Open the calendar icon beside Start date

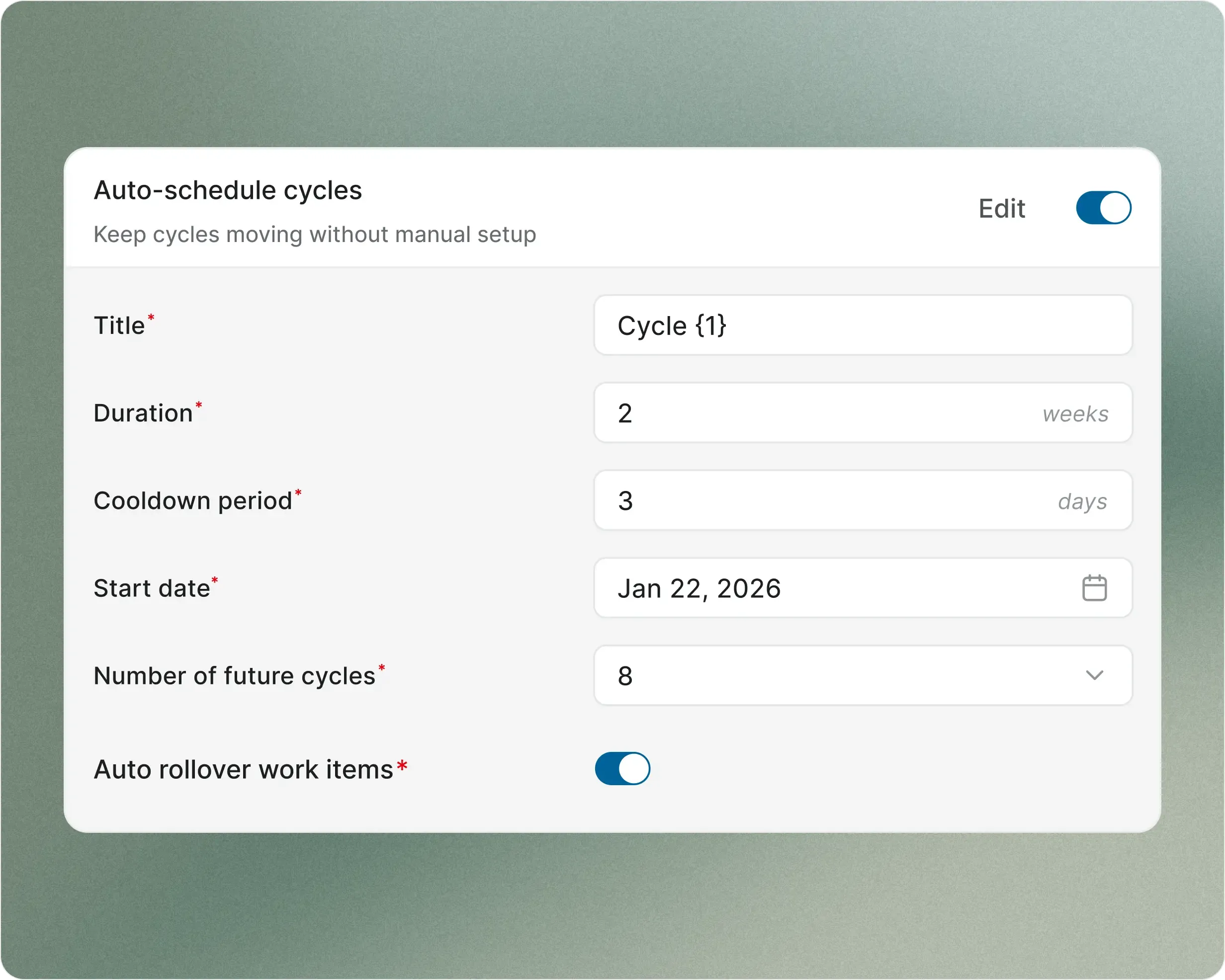1094,588
